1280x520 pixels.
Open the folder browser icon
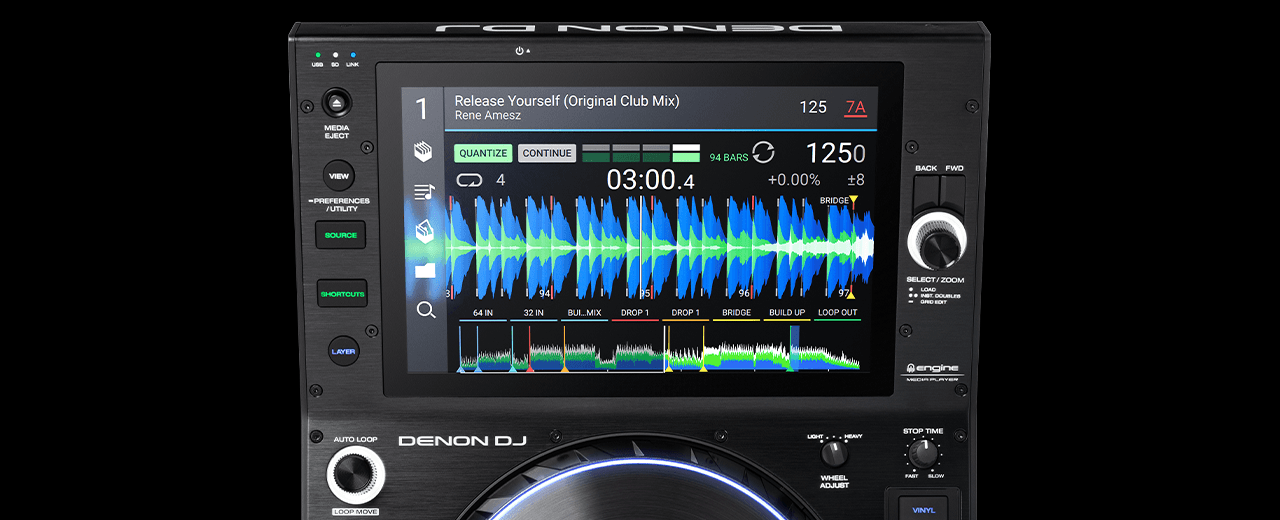click(x=425, y=270)
